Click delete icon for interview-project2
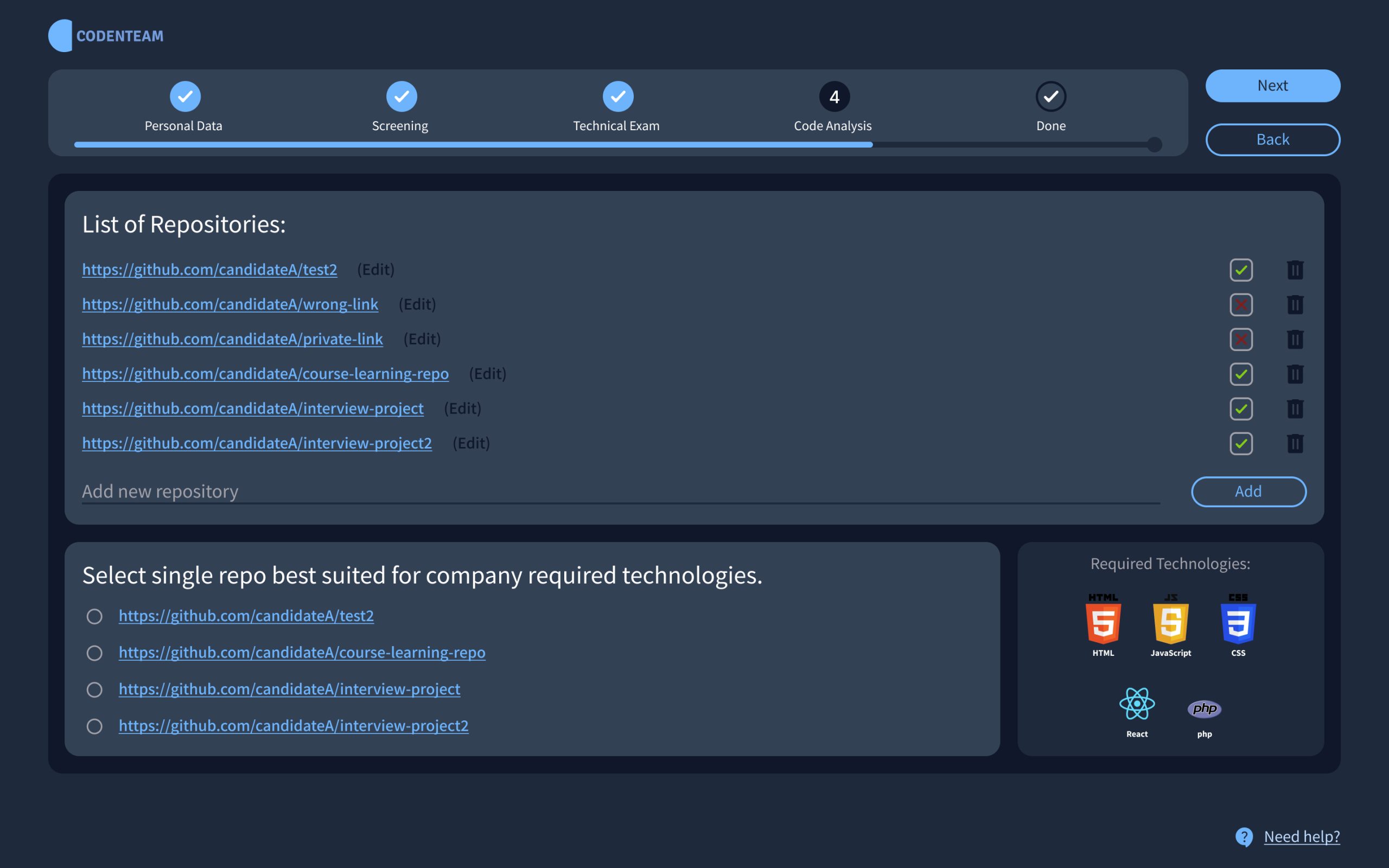This screenshot has width=1389, height=868. coord(1294,442)
